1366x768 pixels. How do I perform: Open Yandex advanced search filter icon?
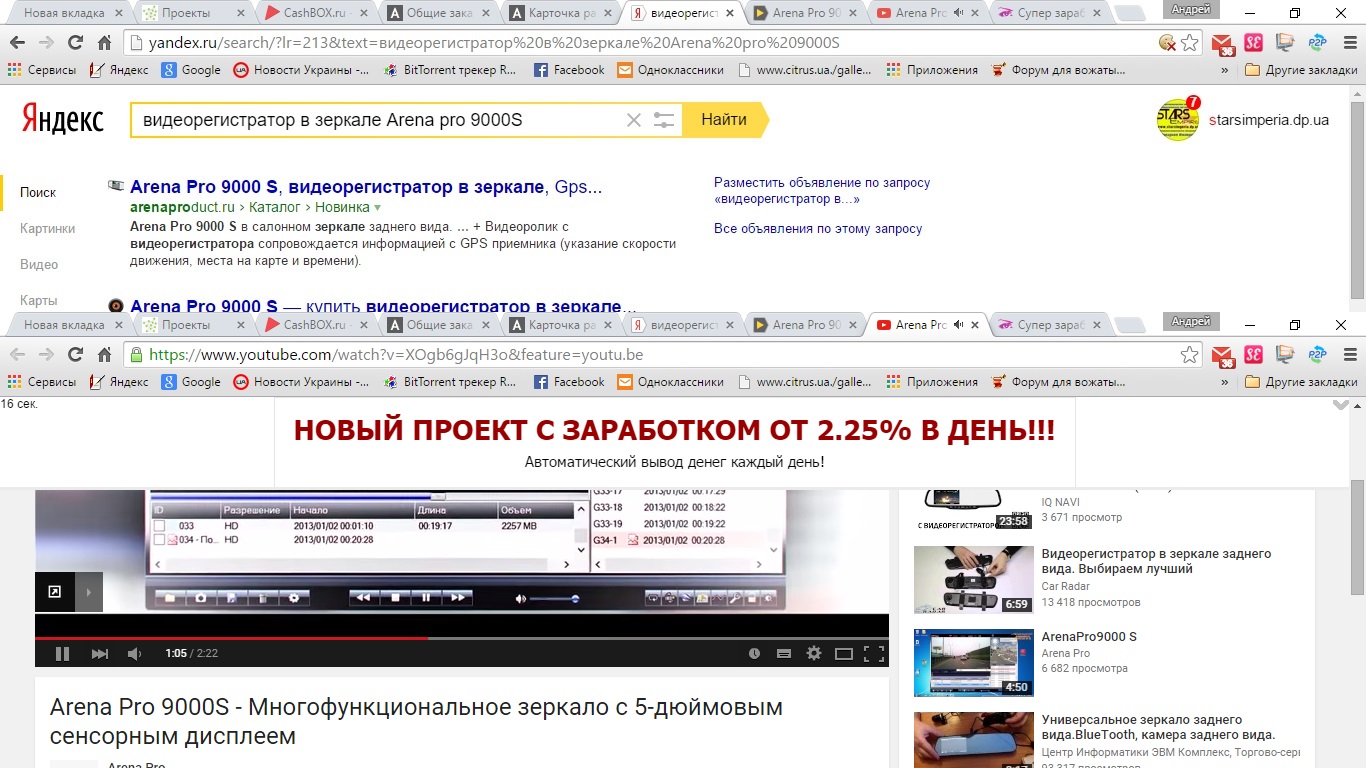click(664, 120)
